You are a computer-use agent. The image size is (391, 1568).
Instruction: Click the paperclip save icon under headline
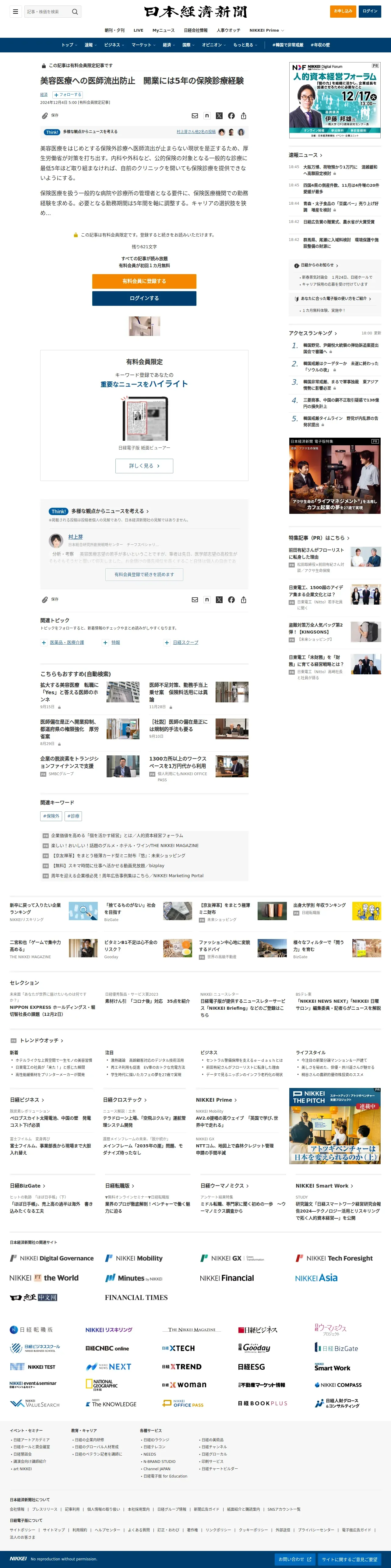pos(44,115)
